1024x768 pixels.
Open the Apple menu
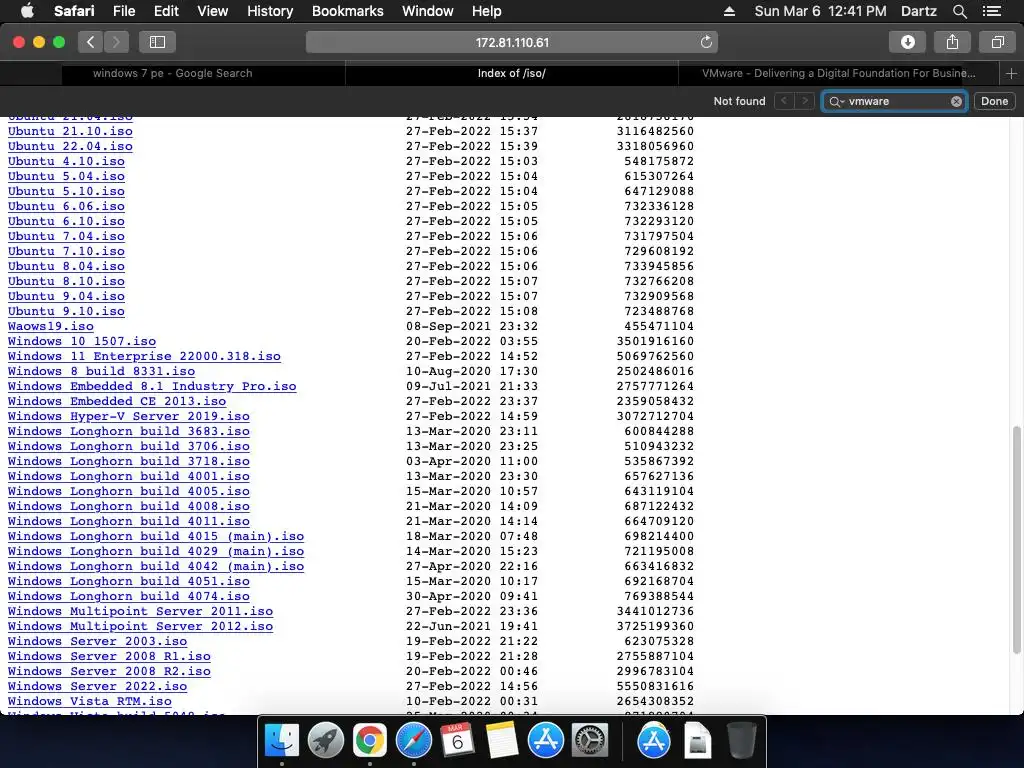[x=27, y=11]
